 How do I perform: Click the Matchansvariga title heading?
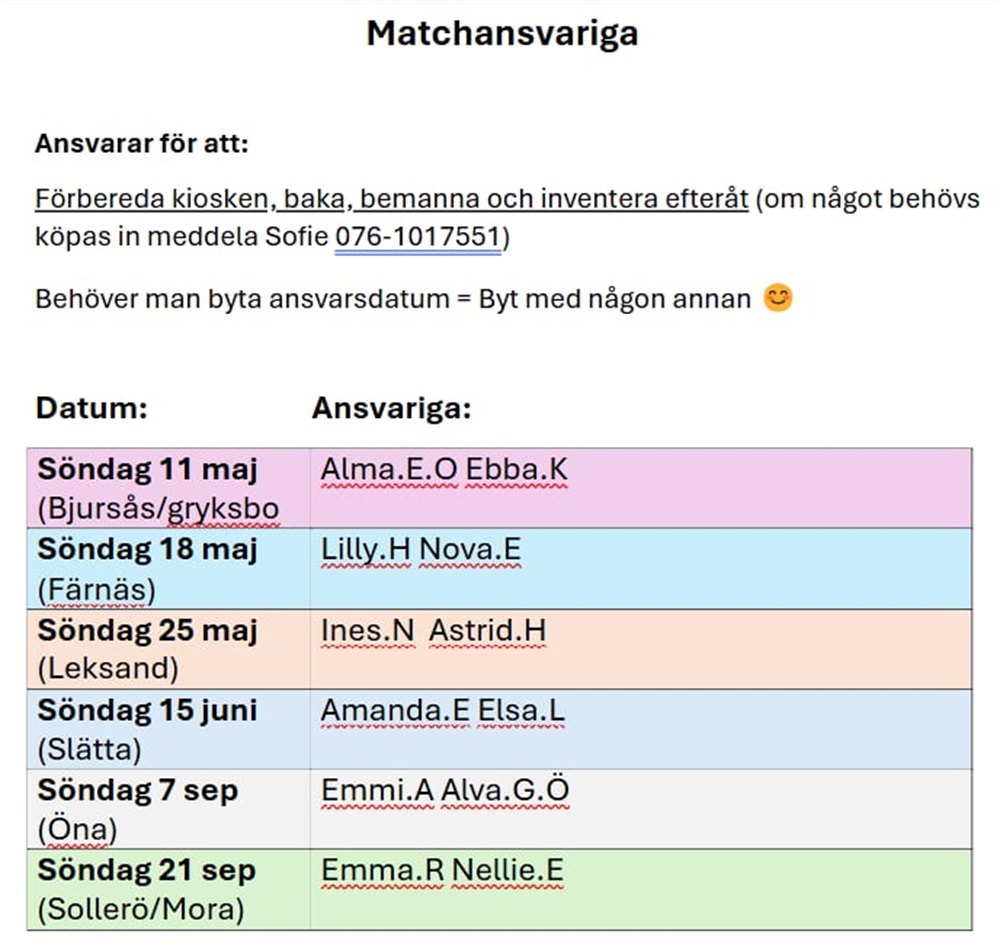pyautogui.click(x=502, y=33)
